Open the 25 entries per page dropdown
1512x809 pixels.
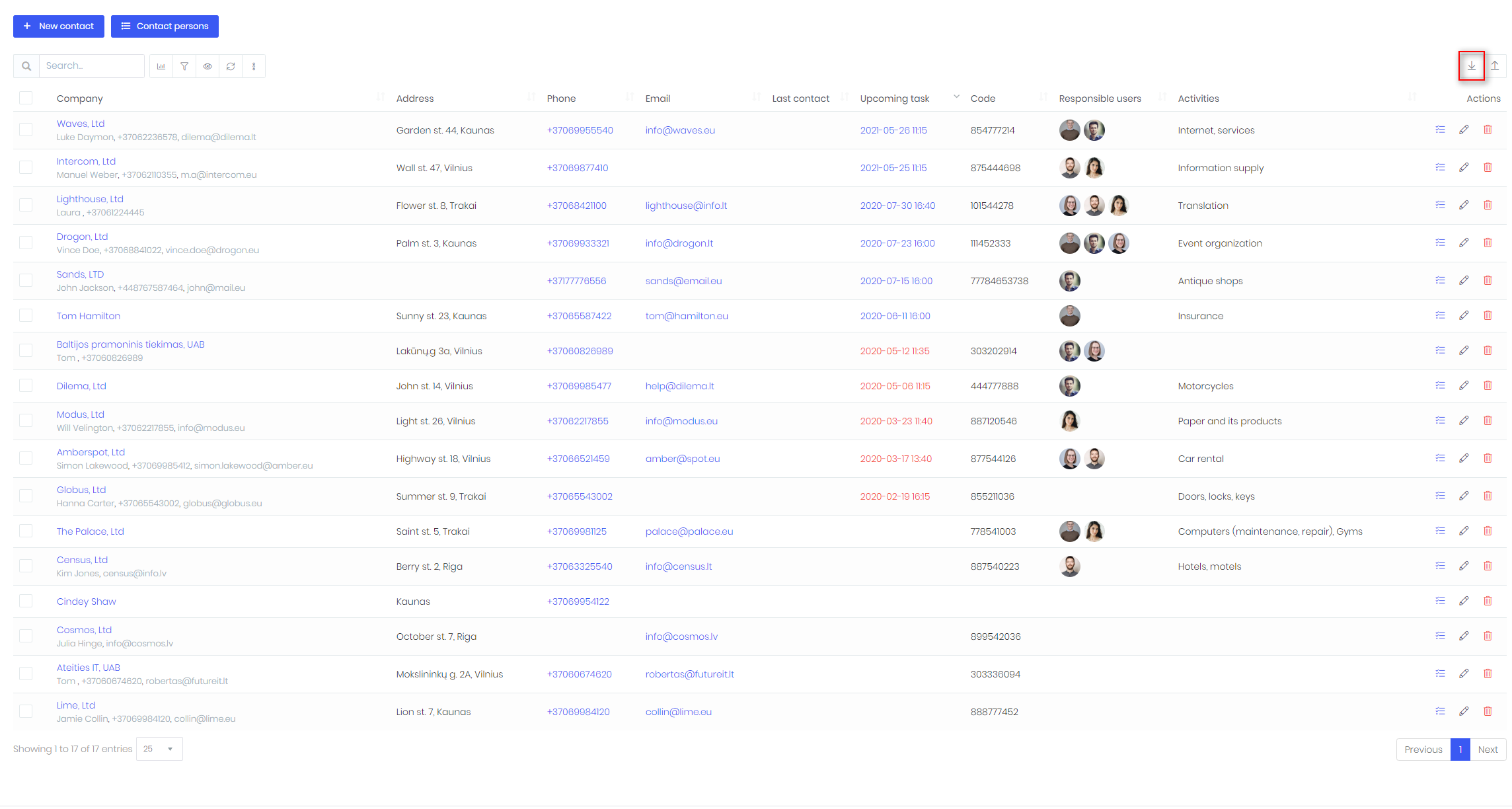pos(159,749)
